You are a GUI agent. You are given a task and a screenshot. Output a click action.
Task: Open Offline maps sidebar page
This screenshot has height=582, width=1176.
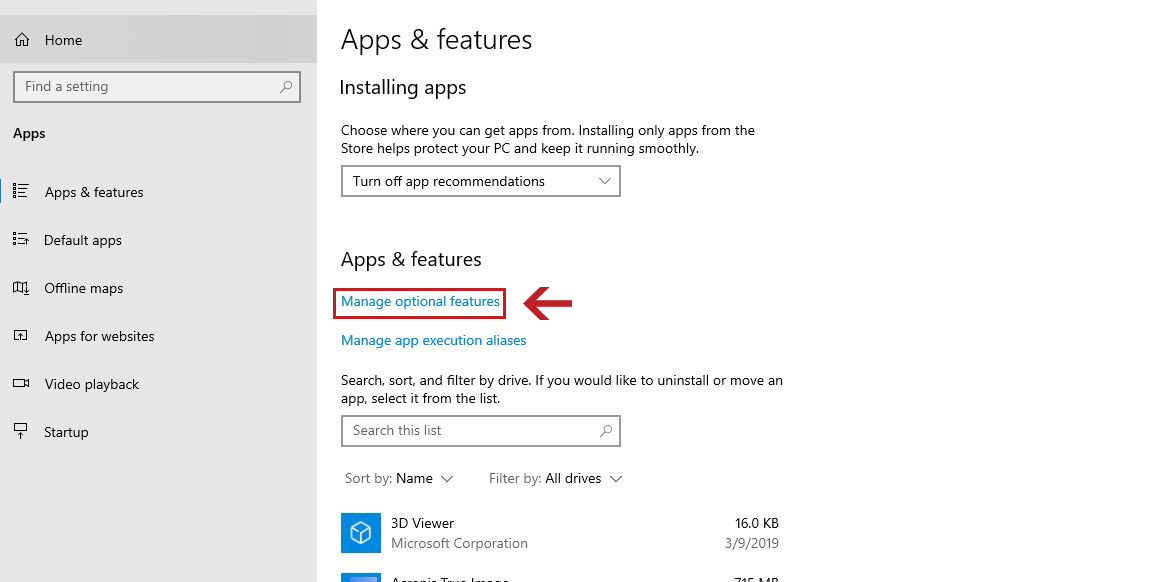(158, 288)
